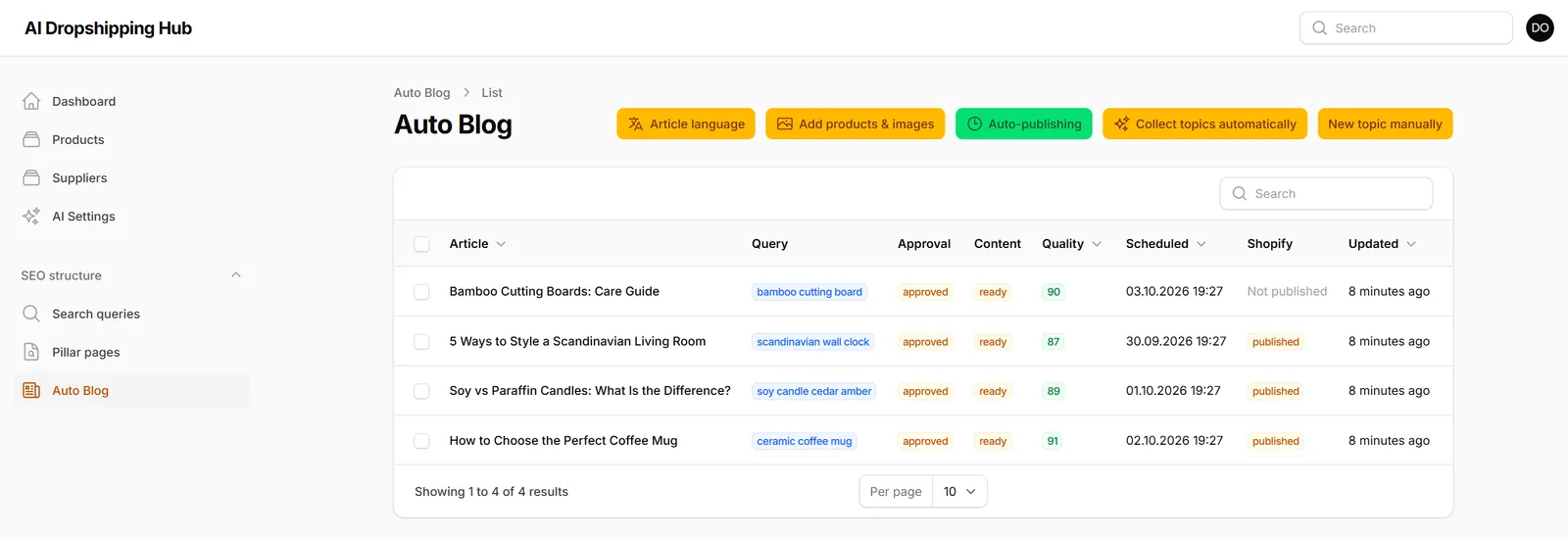Check the Perfect Coffee Mug row checkbox
This screenshot has width=1568, height=540.
(421, 441)
